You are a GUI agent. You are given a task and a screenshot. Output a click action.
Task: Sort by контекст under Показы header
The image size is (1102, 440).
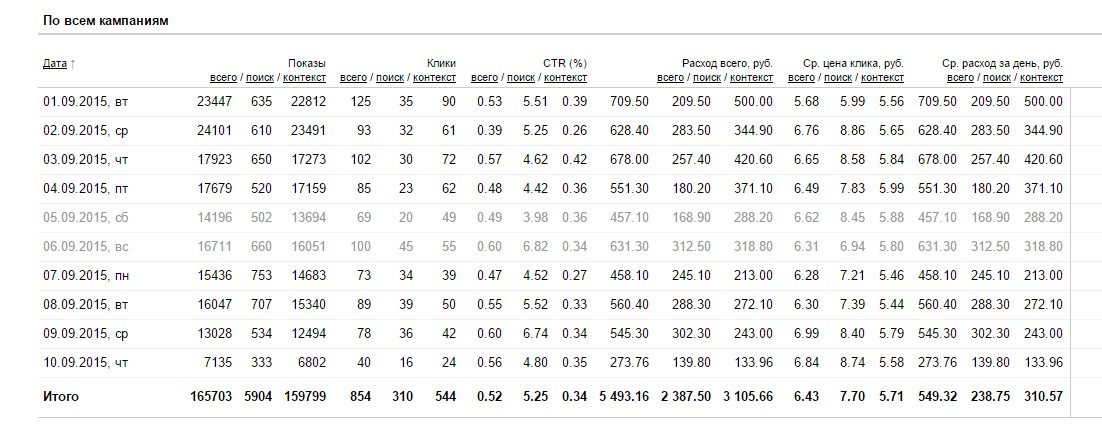[305, 77]
